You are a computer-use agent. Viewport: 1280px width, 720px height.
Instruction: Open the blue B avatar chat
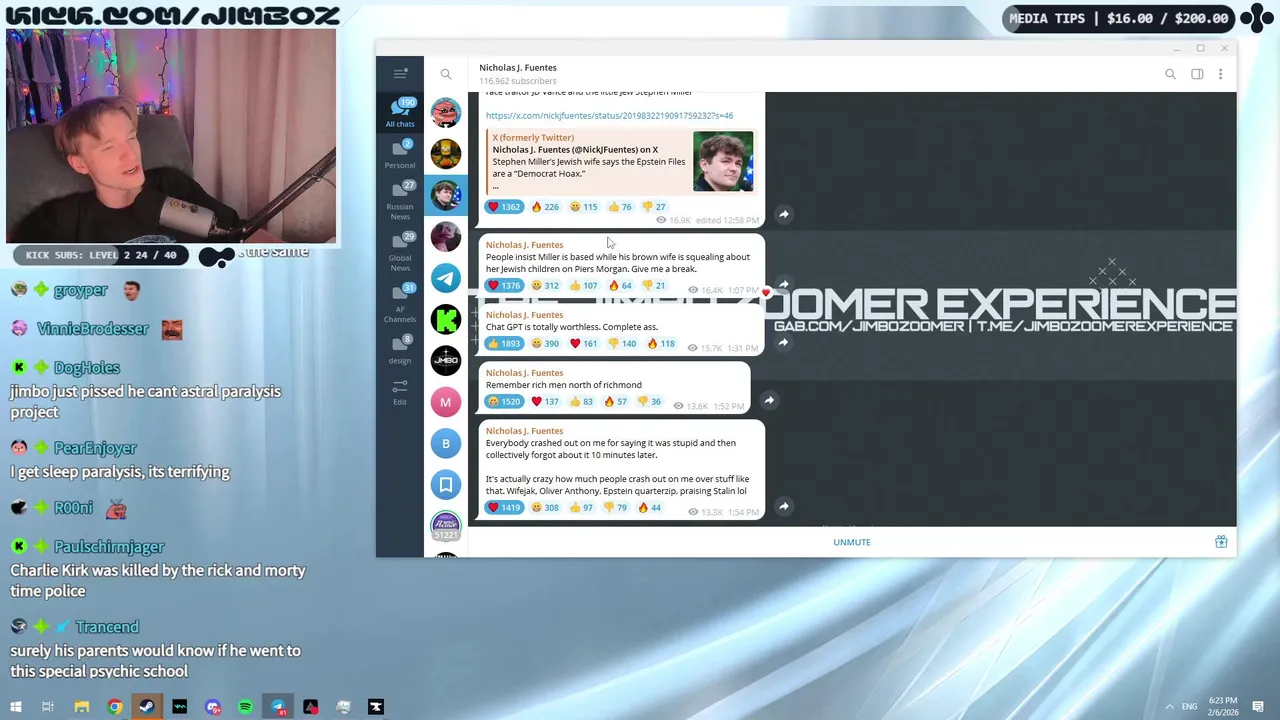446,443
